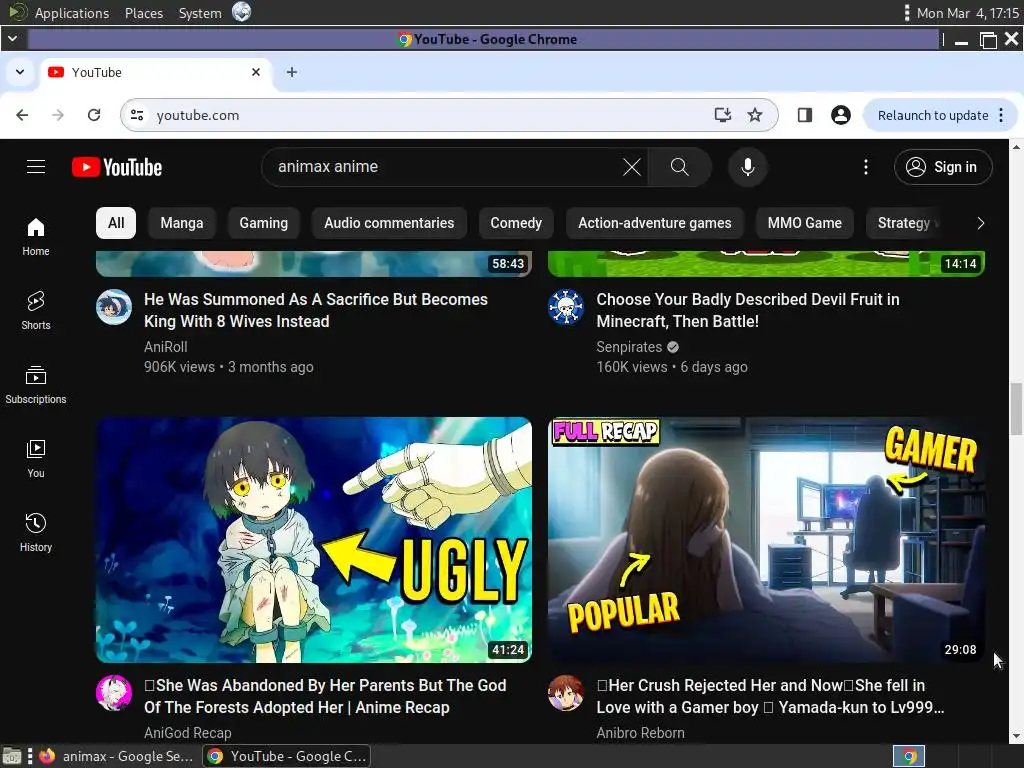Open the YouTube guide hamburger menu
Screen dimensions: 1024x768
[x=36, y=167]
